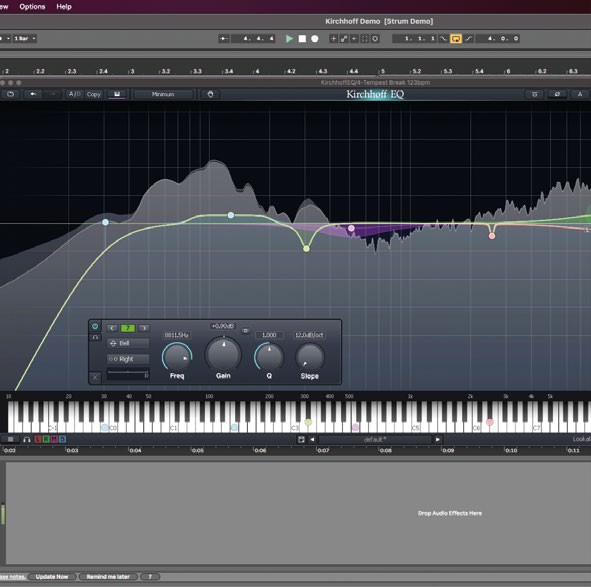Open the Right channel placement dropdown
Screen dimensions: 591x587
[x=128, y=359]
